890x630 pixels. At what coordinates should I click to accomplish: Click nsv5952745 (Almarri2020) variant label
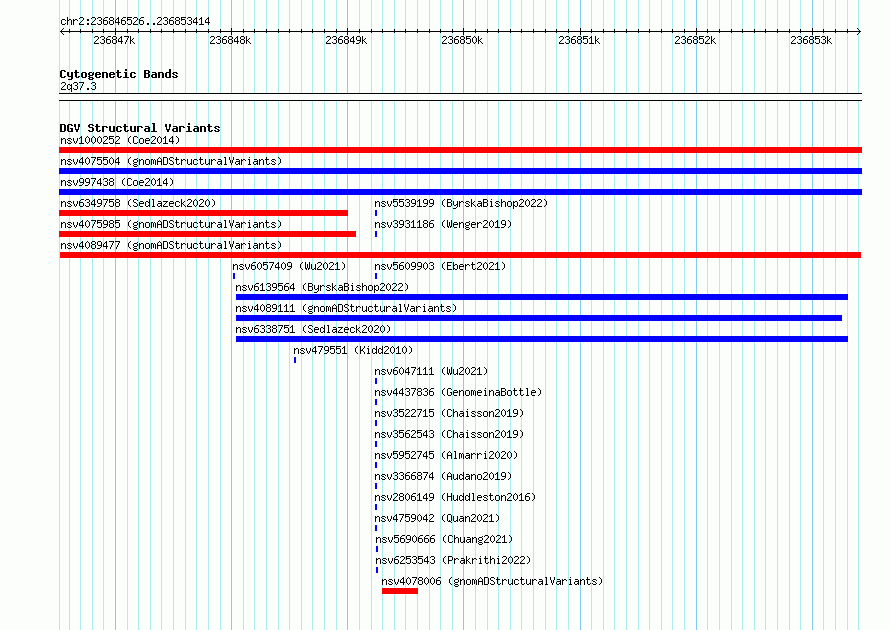tap(446, 455)
